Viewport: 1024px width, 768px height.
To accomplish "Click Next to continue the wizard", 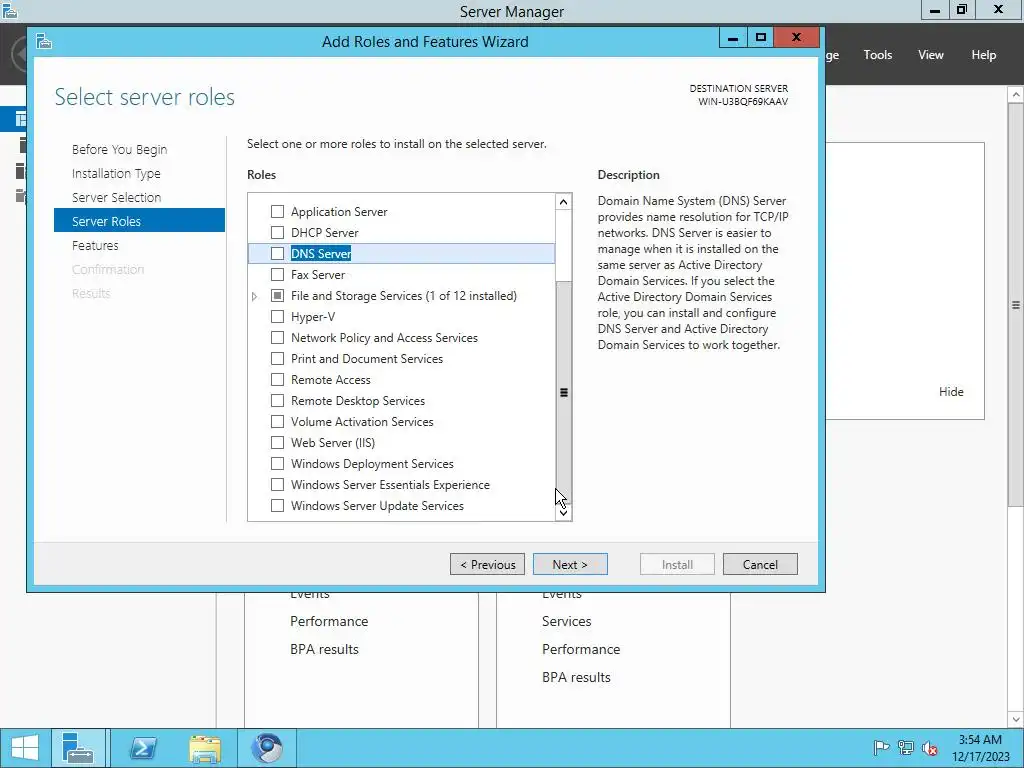I will [x=570, y=564].
